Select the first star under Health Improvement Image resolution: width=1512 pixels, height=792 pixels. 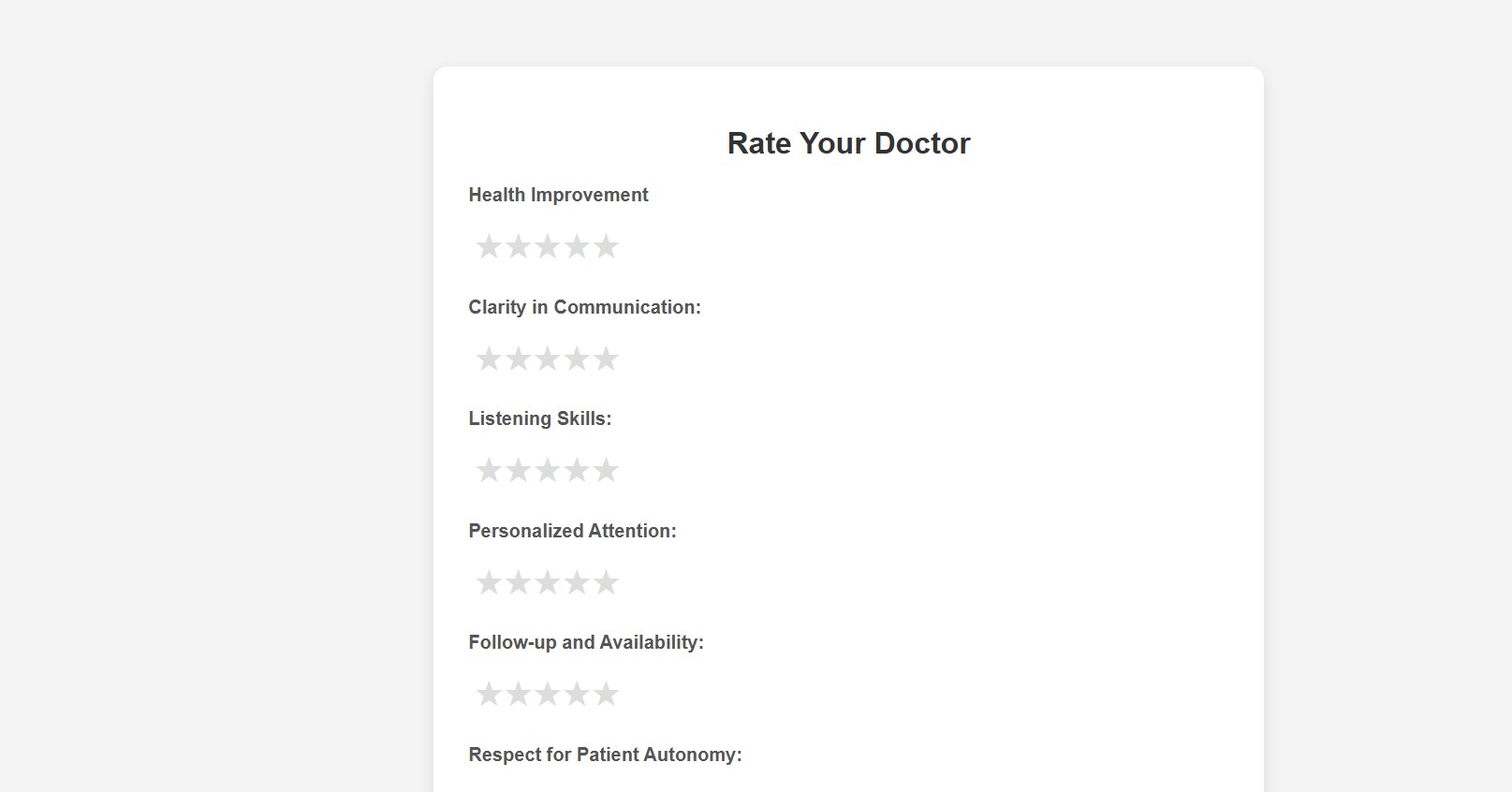coord(488,246)
